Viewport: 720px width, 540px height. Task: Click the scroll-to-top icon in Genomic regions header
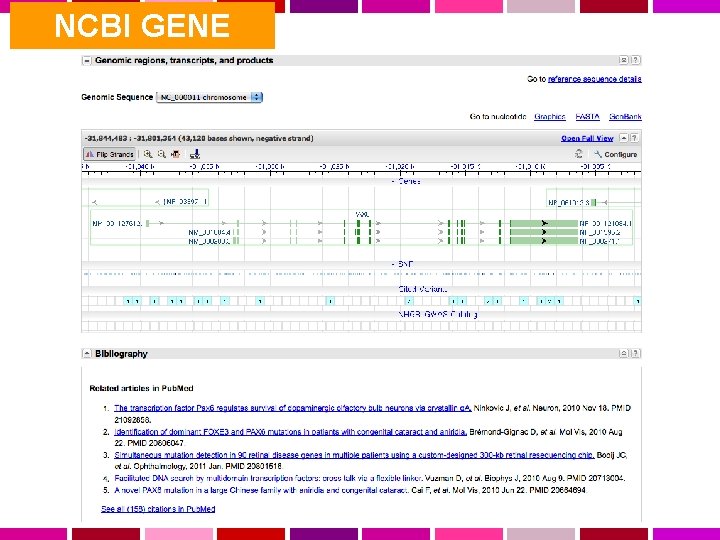tap(624, 60)
